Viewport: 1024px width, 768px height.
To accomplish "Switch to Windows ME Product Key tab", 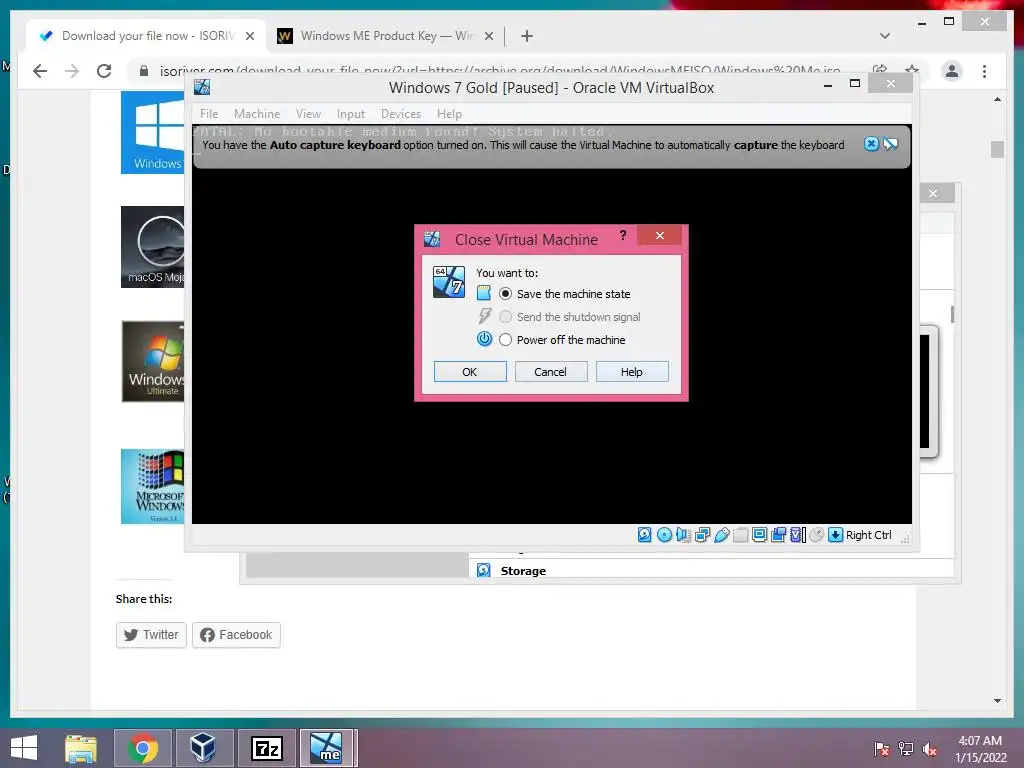I will pos(385,36).
